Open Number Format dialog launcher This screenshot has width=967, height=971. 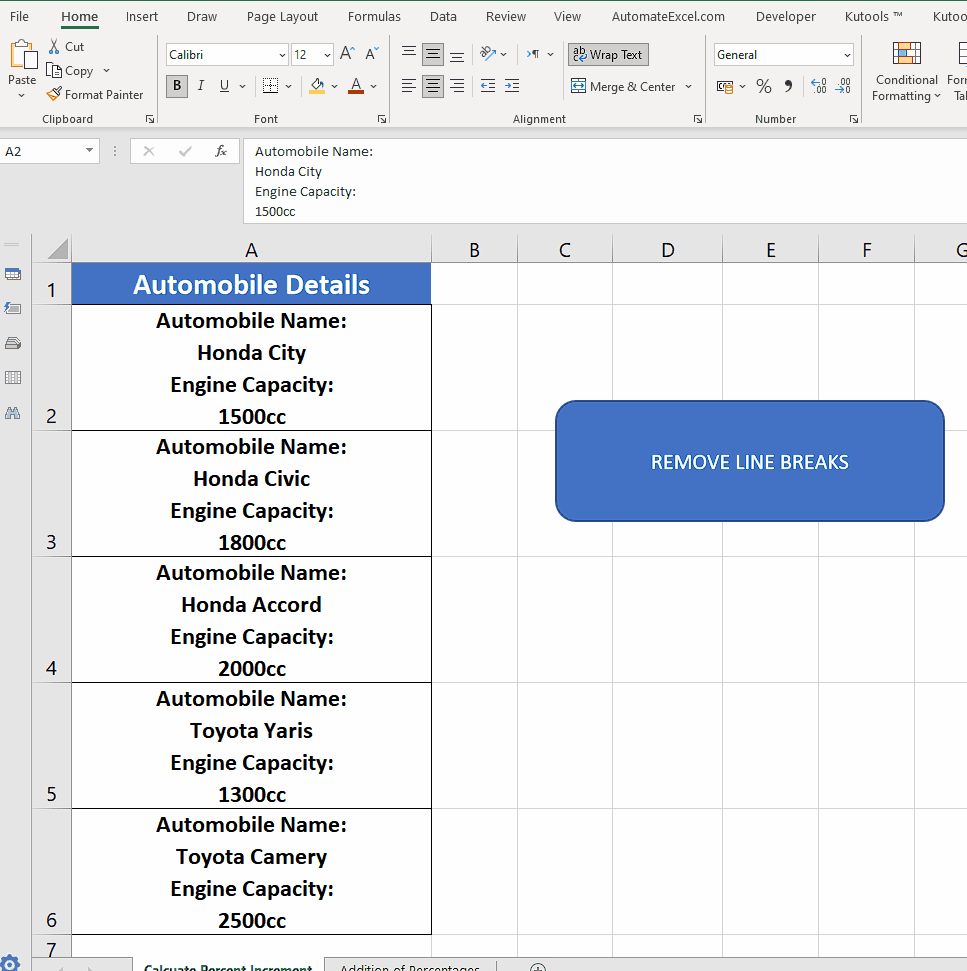(x=854, y=119)
